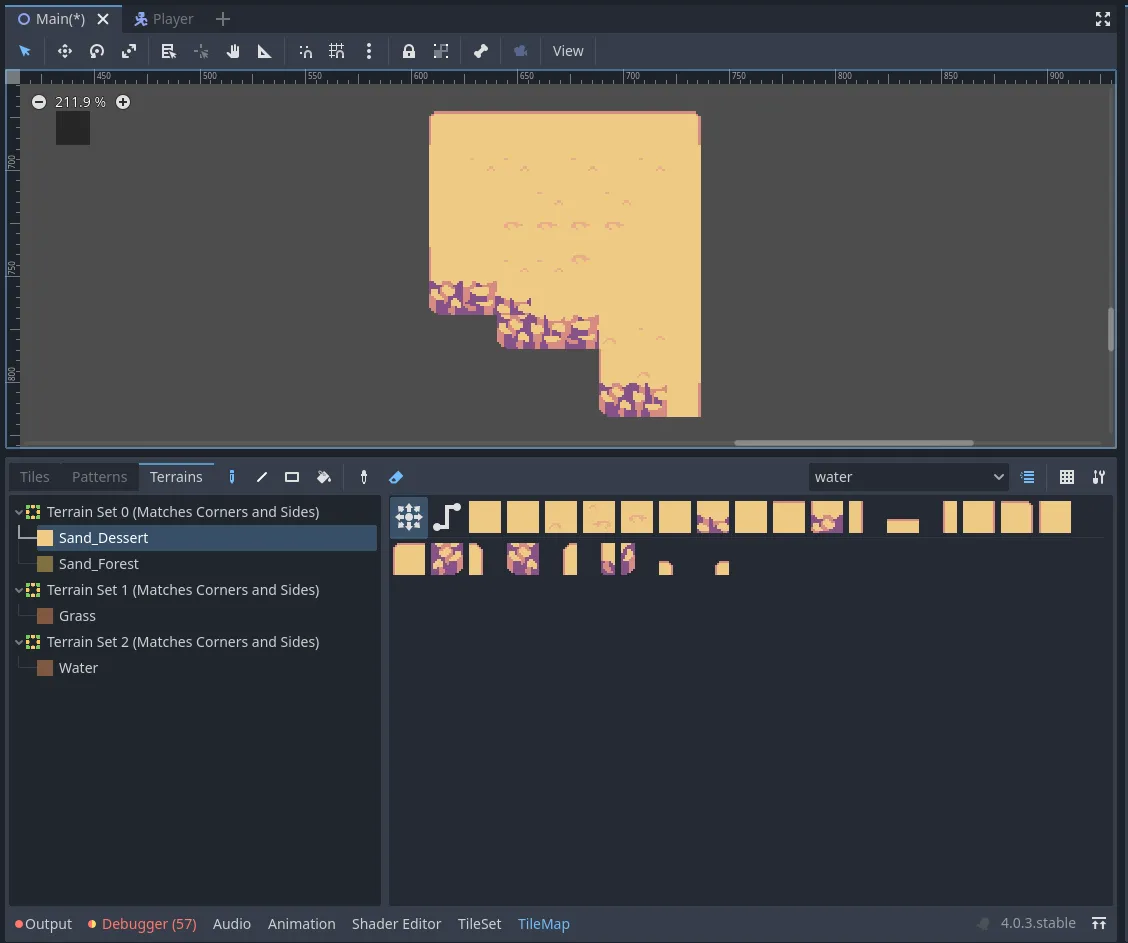
Task: Choose Connect mode terrain painting
Action: [409, 517]
